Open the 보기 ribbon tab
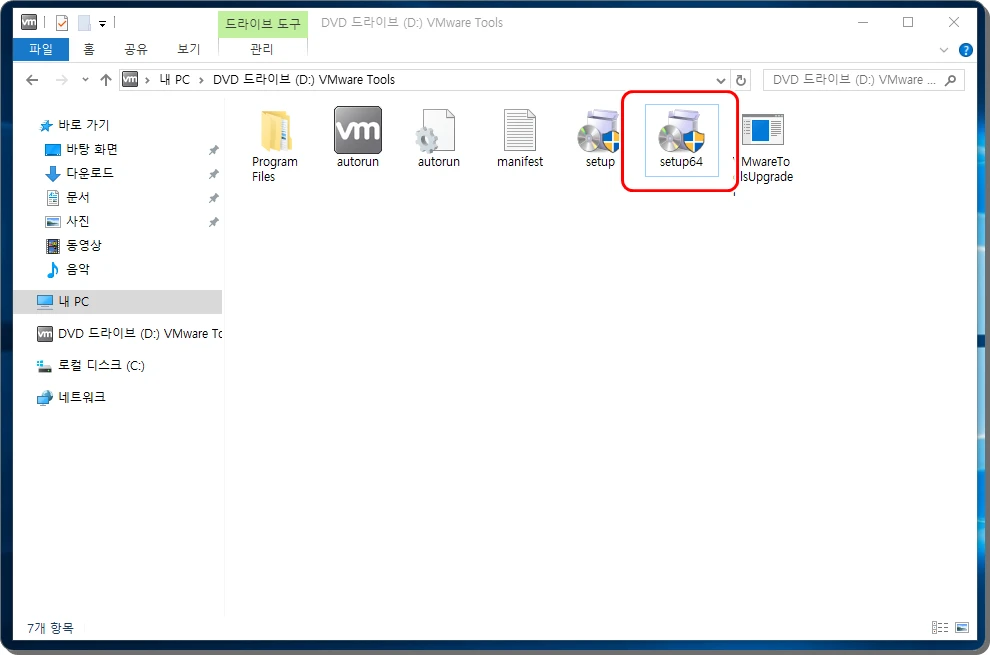The height and width of the screenshot is (655, 990). (x=188, y=49)
